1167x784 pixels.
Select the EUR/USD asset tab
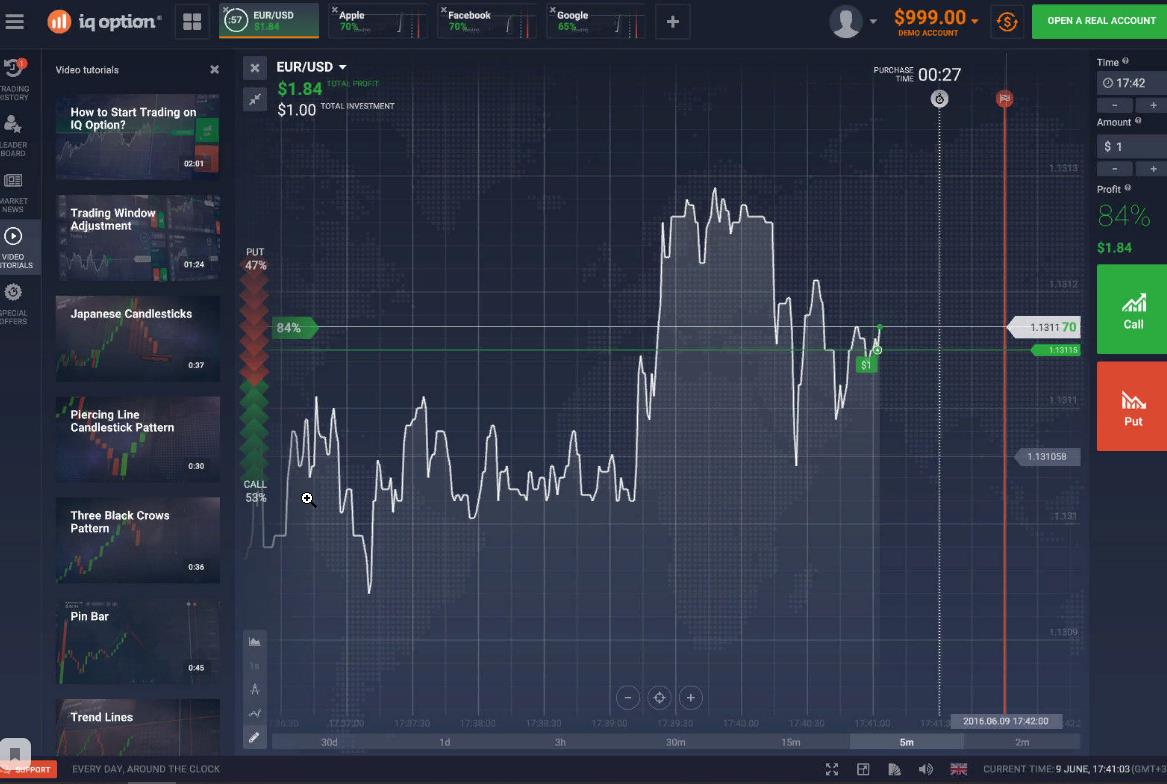tap(269, 22)
